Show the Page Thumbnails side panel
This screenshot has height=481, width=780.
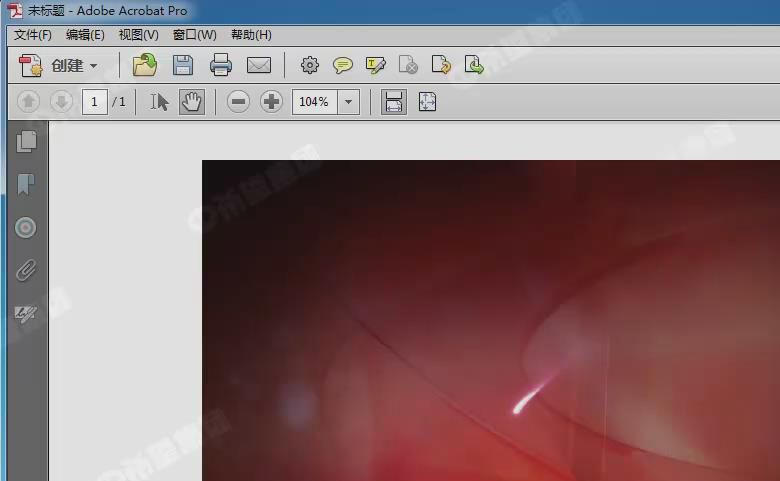click(26, 142)
